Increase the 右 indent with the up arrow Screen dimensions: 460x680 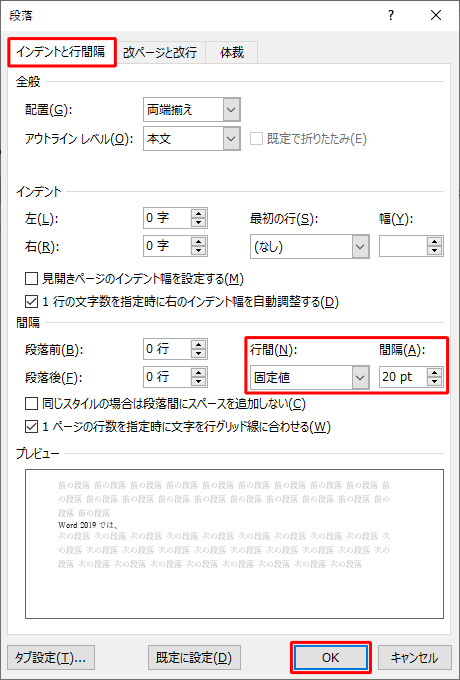tap(199, 241)
